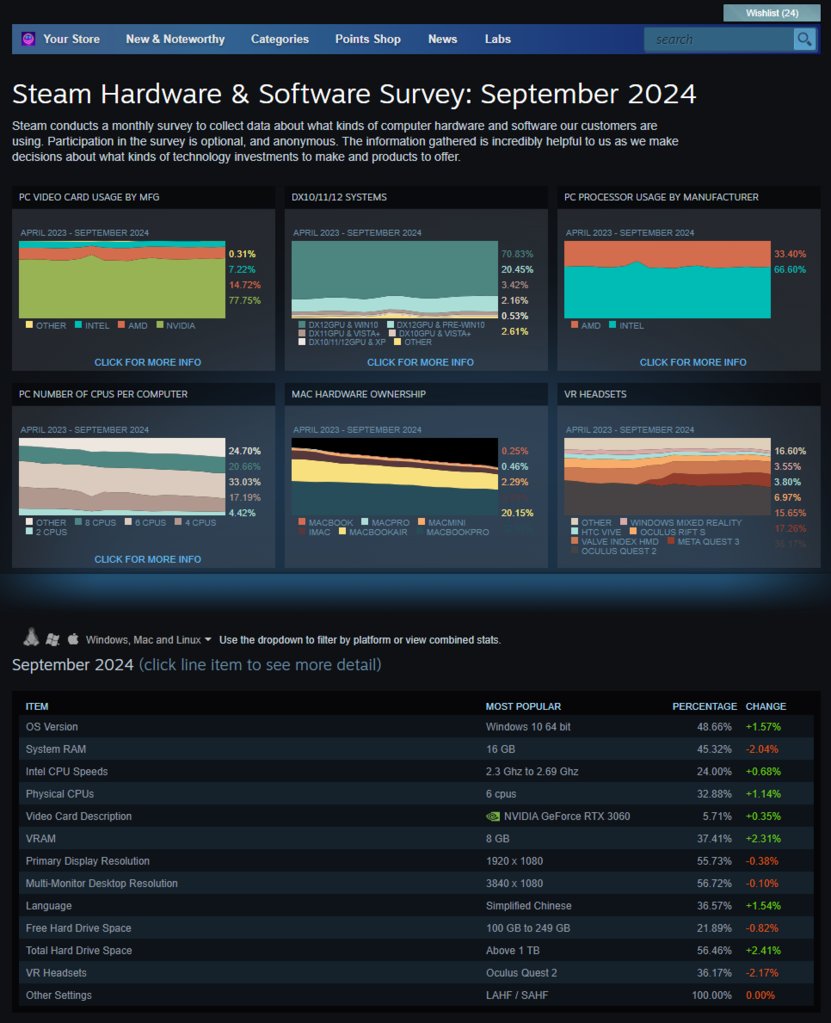
Task: Click the PERCENTAGE column header
Action: click(x=704, y=707)
